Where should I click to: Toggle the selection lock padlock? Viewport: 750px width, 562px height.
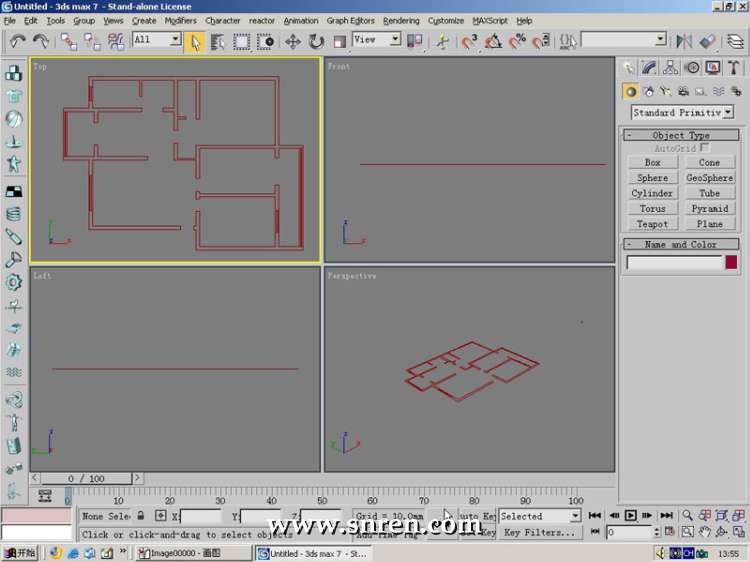click(x=140, y=516)
